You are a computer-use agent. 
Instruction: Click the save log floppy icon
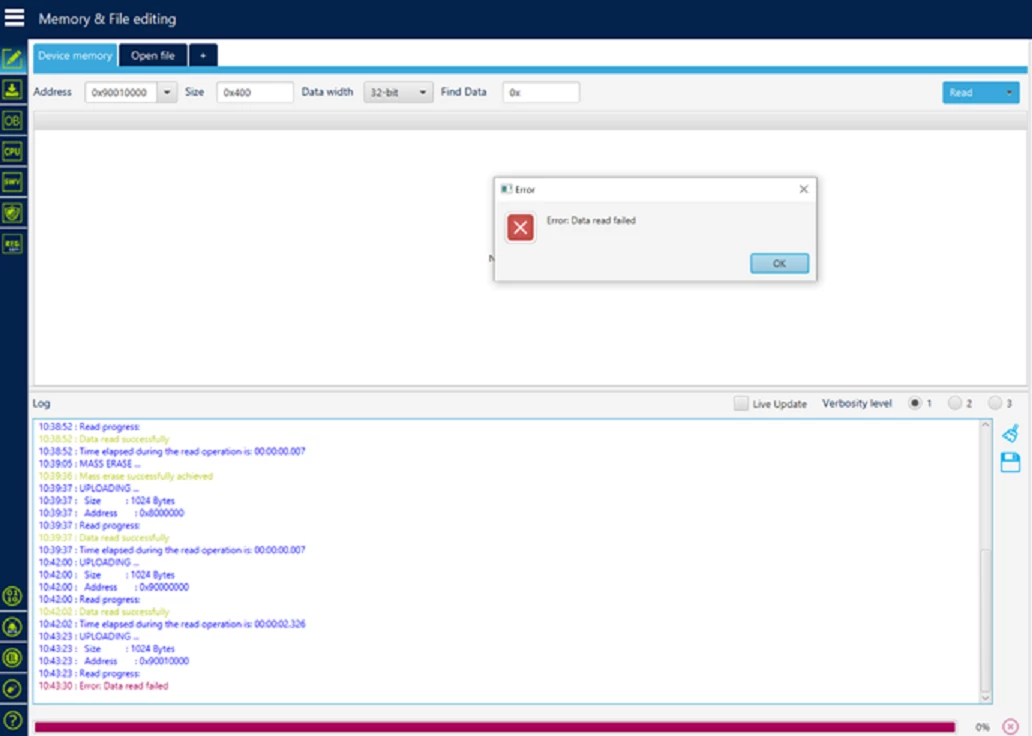tap(1010, 462)
